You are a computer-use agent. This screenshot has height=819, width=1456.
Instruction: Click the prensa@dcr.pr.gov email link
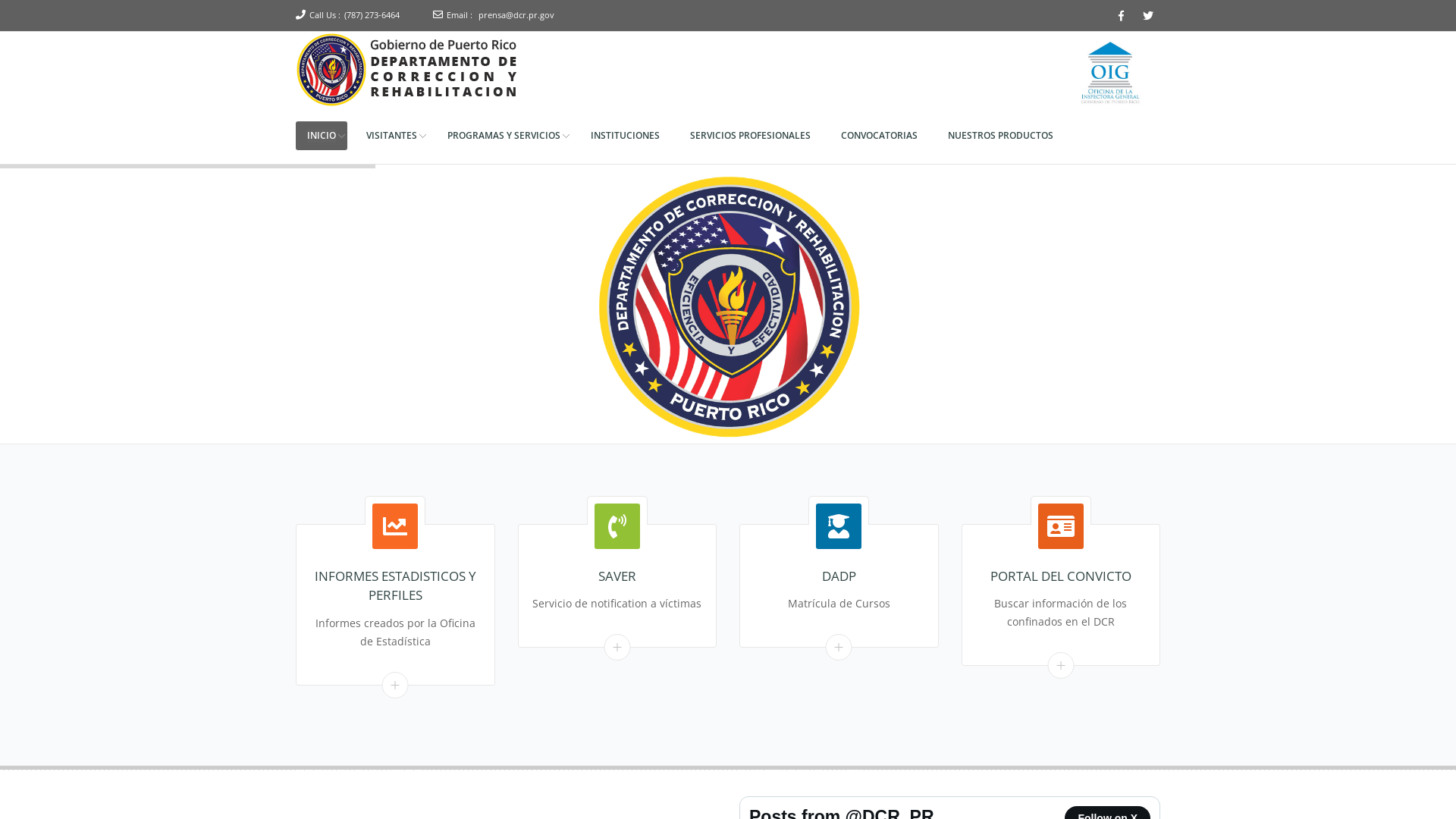pyautogui.click(x=516, y=15)
